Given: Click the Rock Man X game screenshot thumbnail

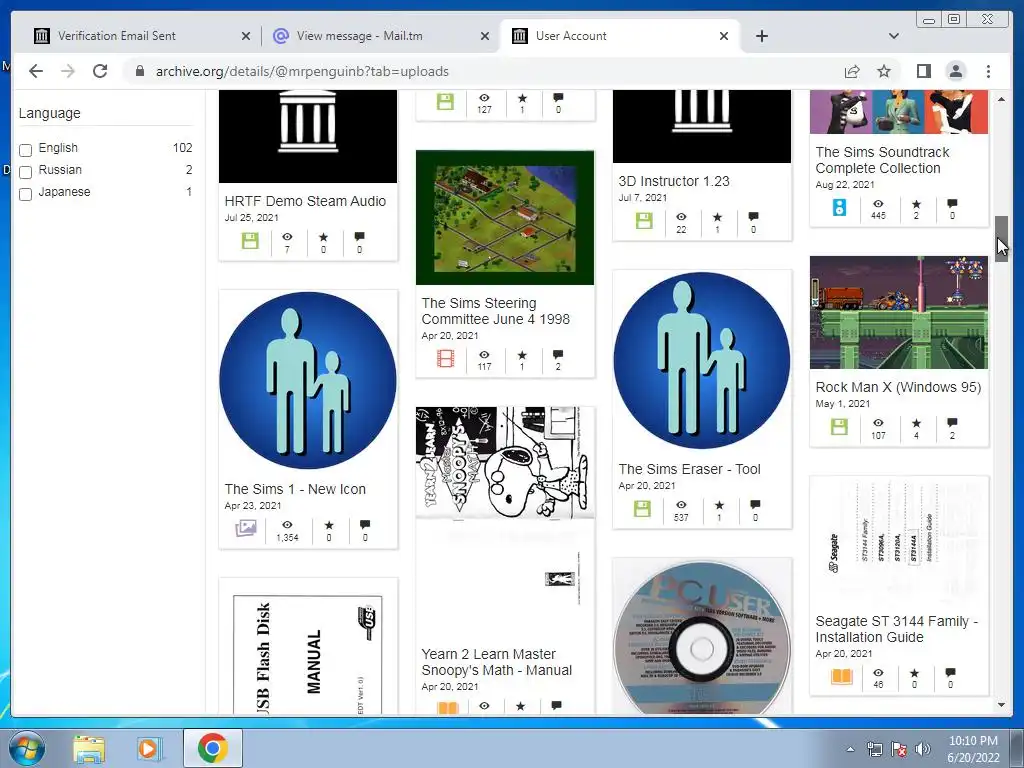Looking at the screenshot, I should tap(899, 312).
